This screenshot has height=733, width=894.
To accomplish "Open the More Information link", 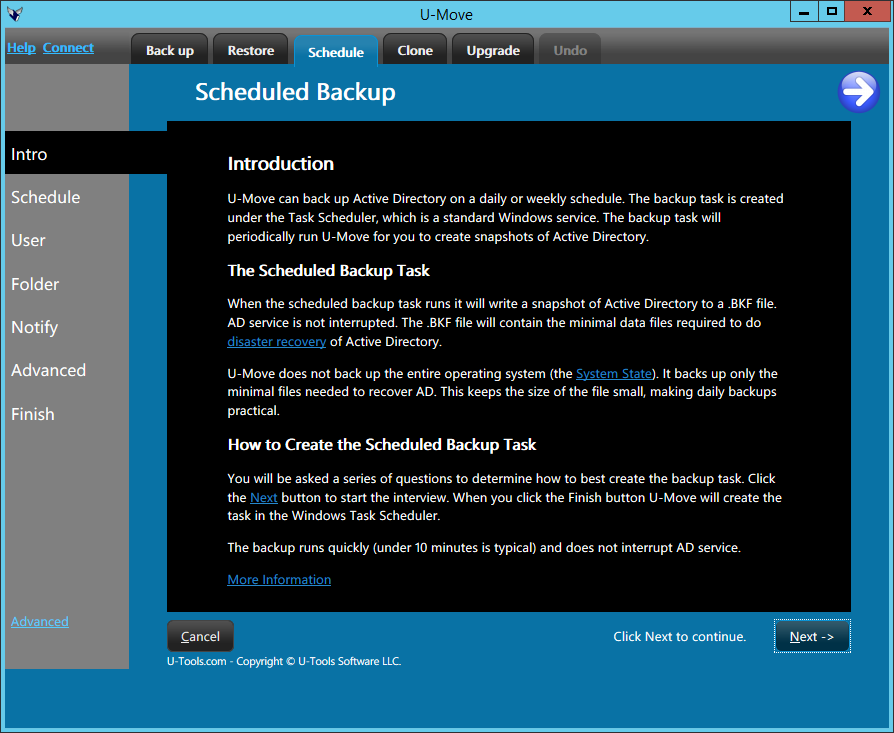I will [x=279, y=580].
